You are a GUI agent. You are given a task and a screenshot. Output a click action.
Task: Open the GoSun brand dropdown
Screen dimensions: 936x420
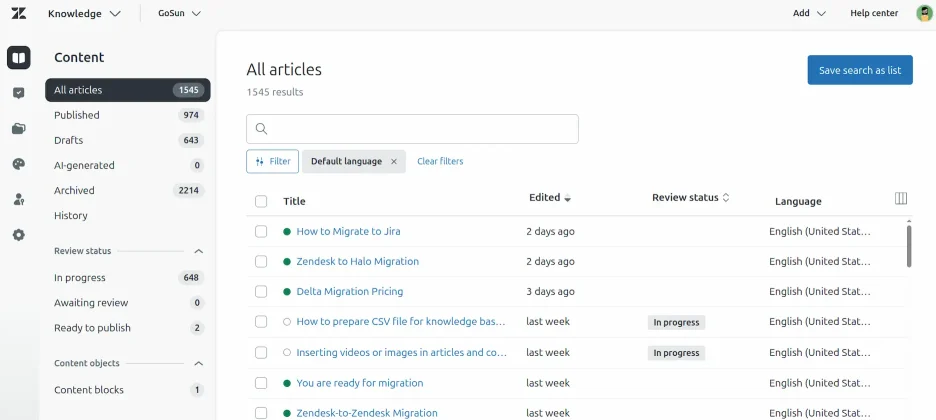click(180, 13)
